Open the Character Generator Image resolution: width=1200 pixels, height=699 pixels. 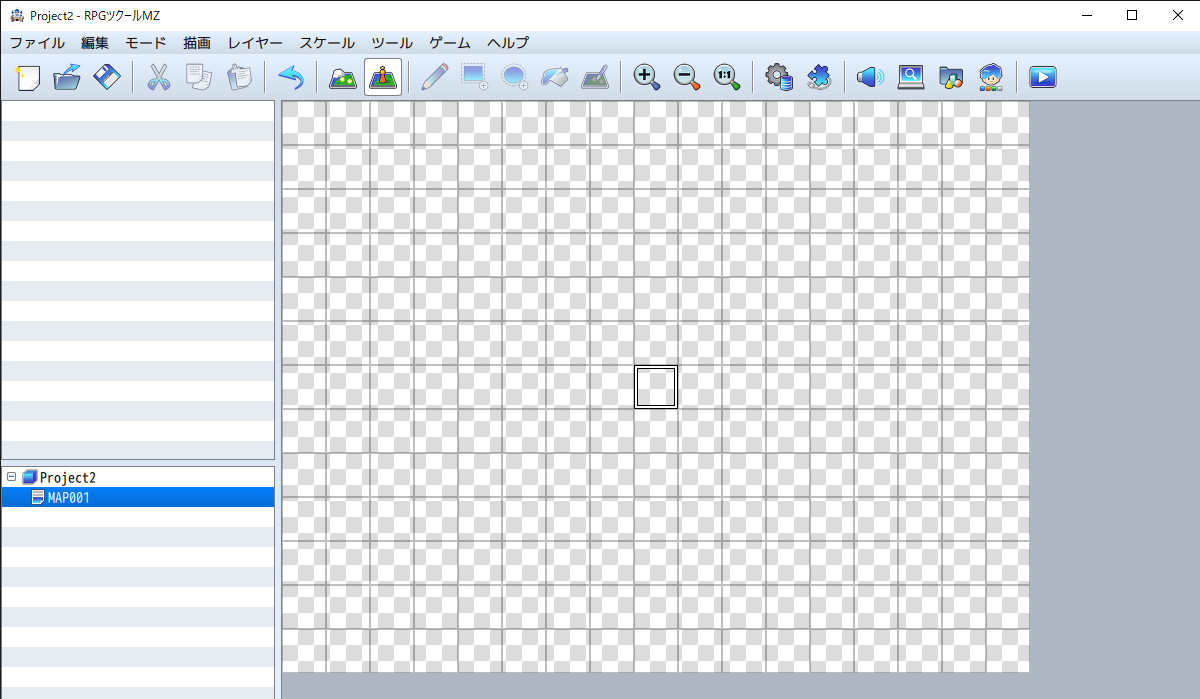tap(991, 77)
